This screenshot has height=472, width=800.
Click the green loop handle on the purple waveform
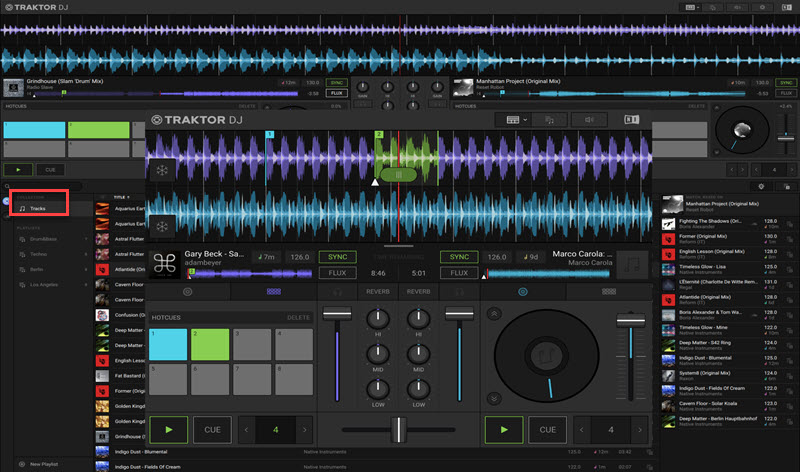coord(398,175)
